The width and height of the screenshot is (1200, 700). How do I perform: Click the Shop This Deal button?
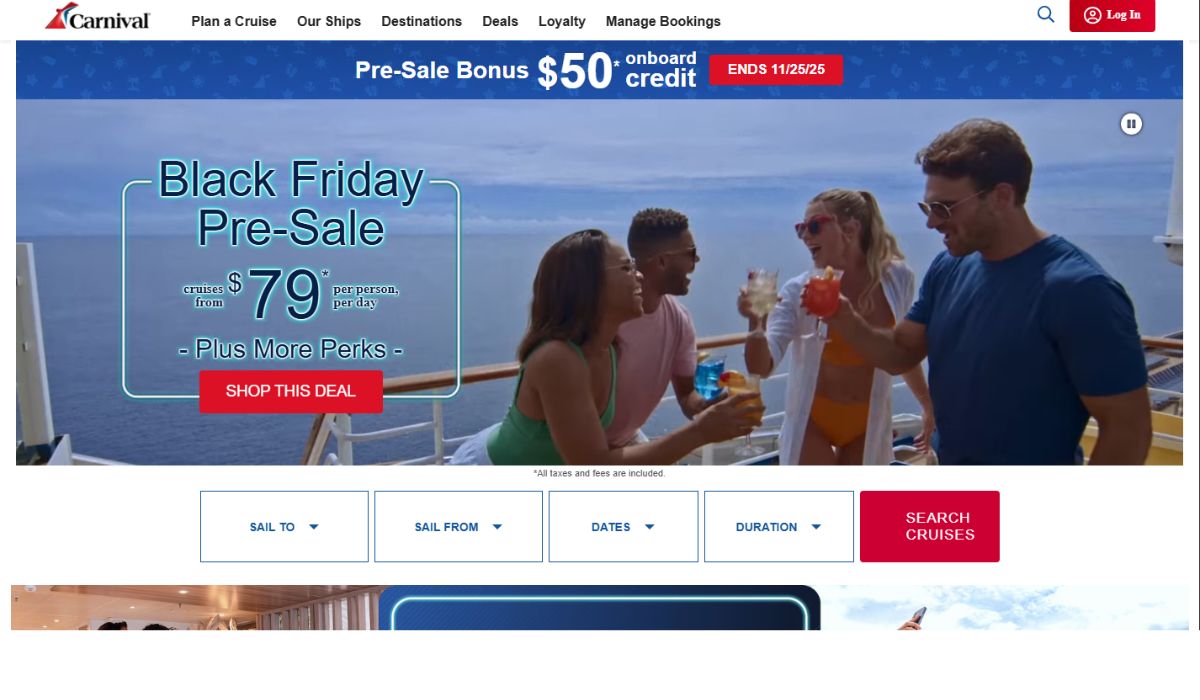click(x=291, y=391)
